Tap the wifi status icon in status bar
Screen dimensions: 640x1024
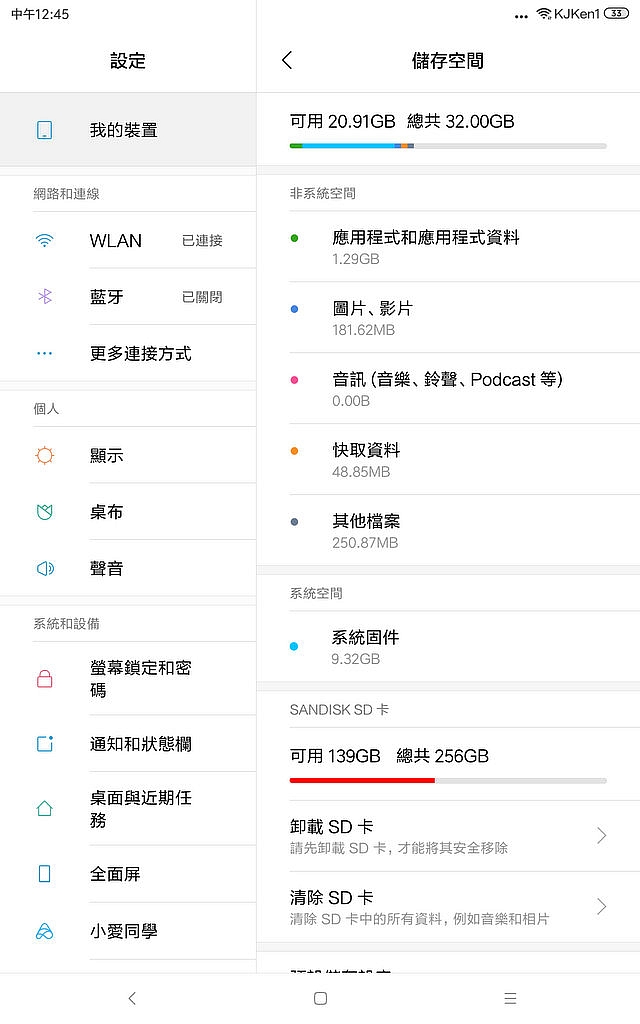[543, 14]
